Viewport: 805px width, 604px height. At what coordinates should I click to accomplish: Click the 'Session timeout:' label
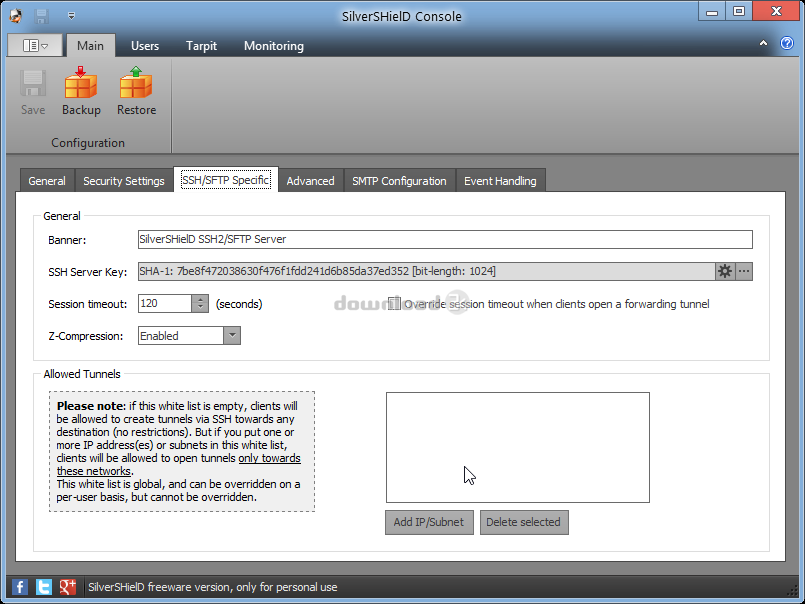coord(88,304)
